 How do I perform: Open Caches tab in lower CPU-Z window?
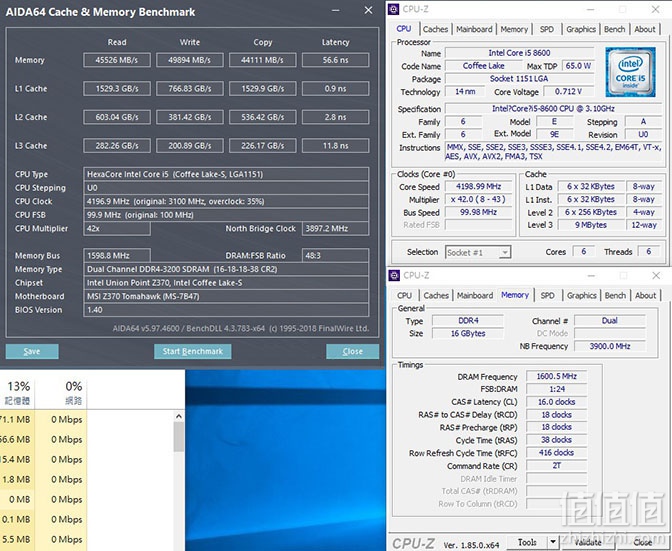pyautogui.click(x=436, y=295)
